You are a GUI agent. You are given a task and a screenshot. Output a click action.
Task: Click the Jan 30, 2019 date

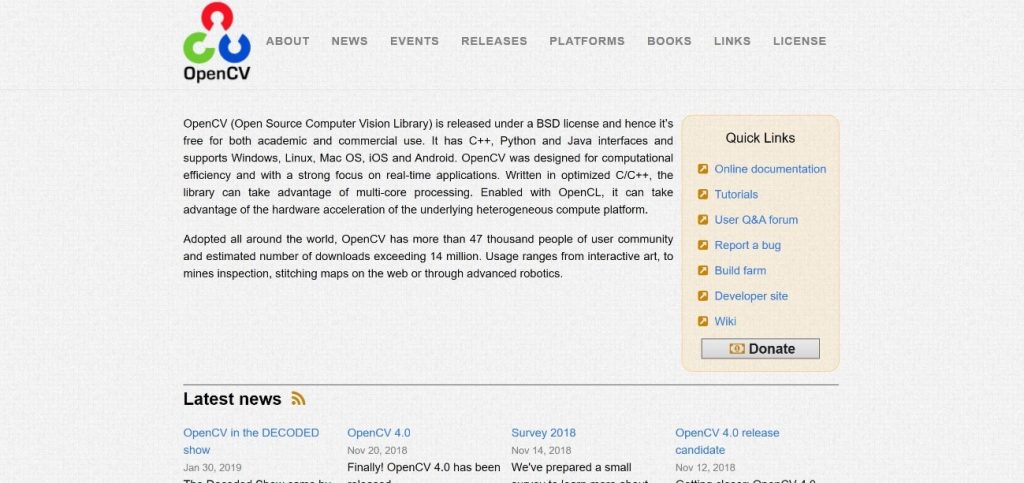tap(212, 467)
